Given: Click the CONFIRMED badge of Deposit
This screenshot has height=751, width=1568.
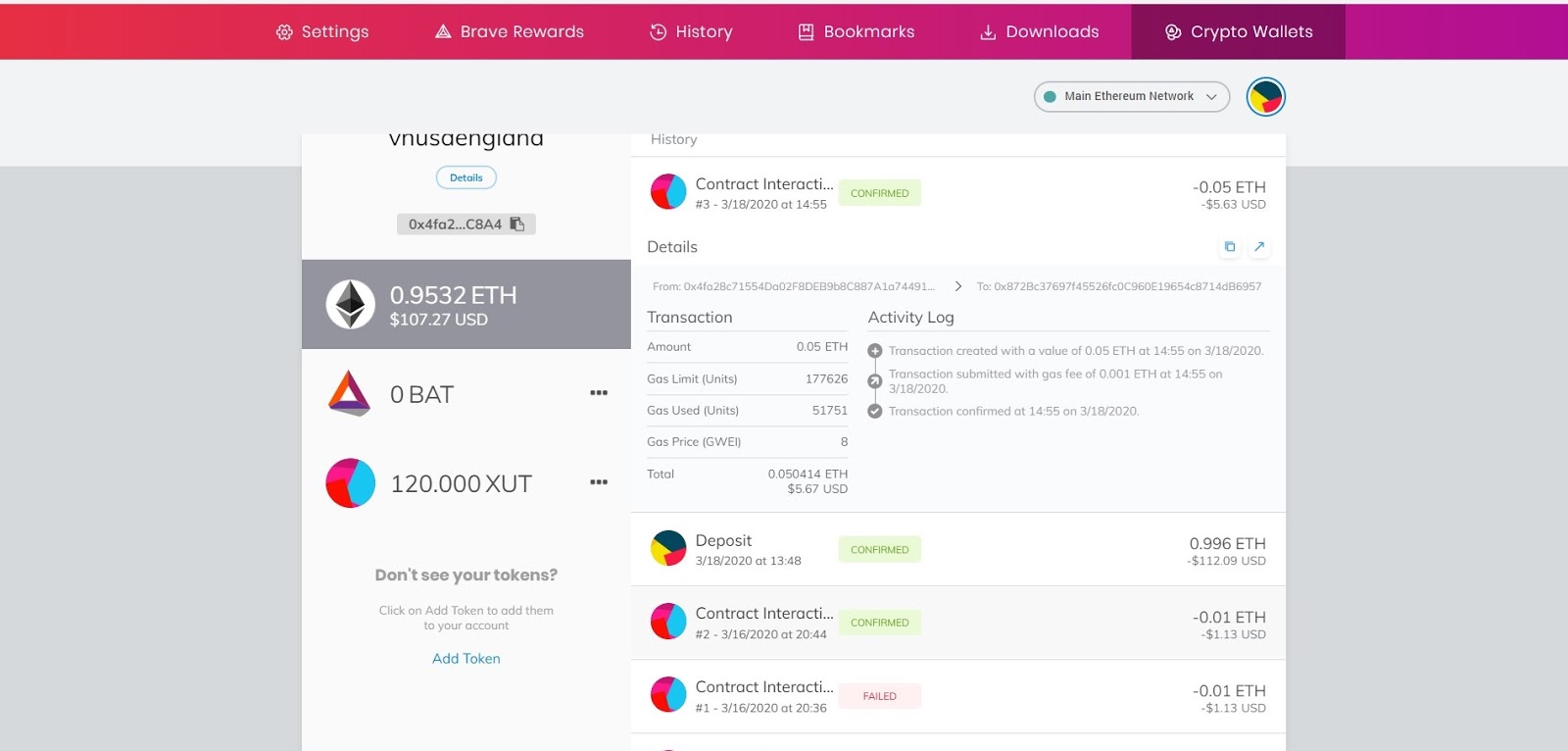Looking at the screenshot, I should click(879, 550).
